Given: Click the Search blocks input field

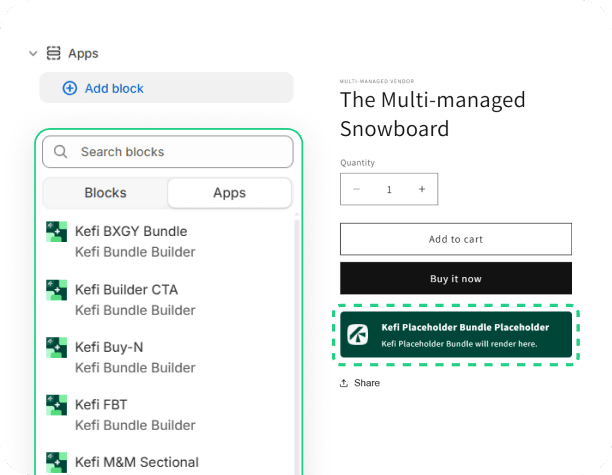Looking at the screenshot, I should pos(168,152).
